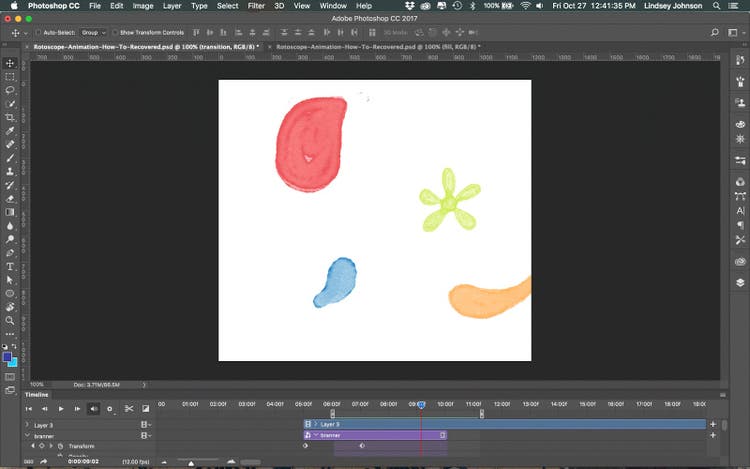Select the Move tool in the toolbox
The height and width of the screenshot is (469, 750).
pyautogui.click(x=10, y=63)
